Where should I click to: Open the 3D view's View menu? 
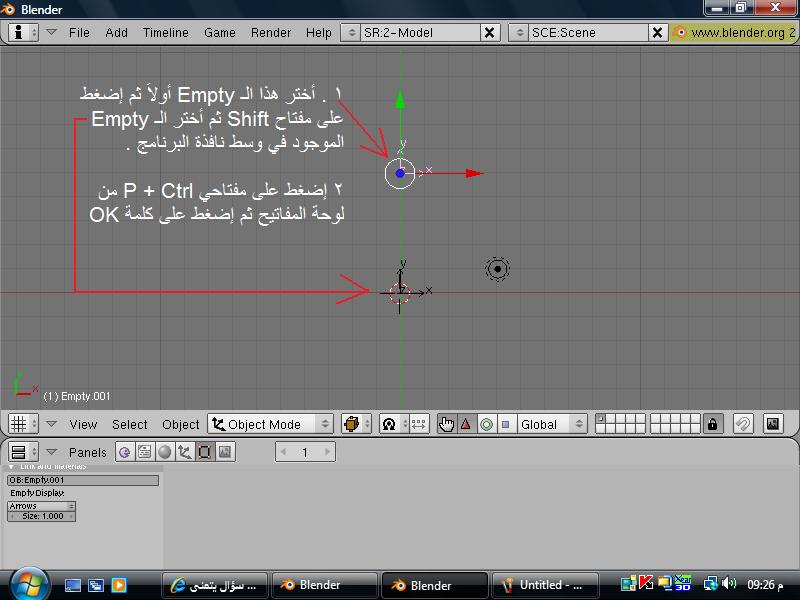[x=83, y=424]
